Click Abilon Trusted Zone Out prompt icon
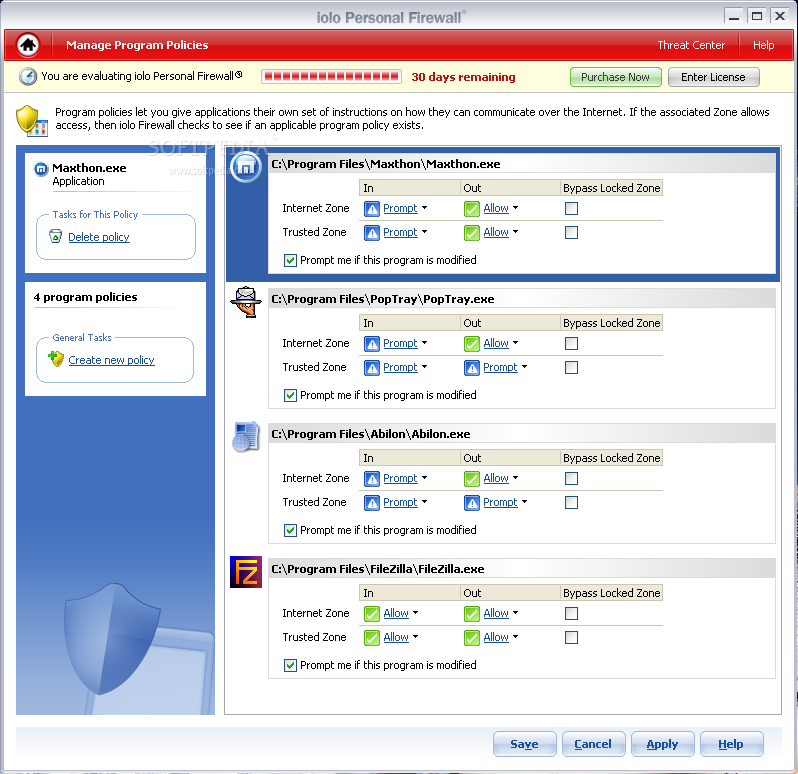Viewport: 798px width, 774px height. [x=472, y=502]
